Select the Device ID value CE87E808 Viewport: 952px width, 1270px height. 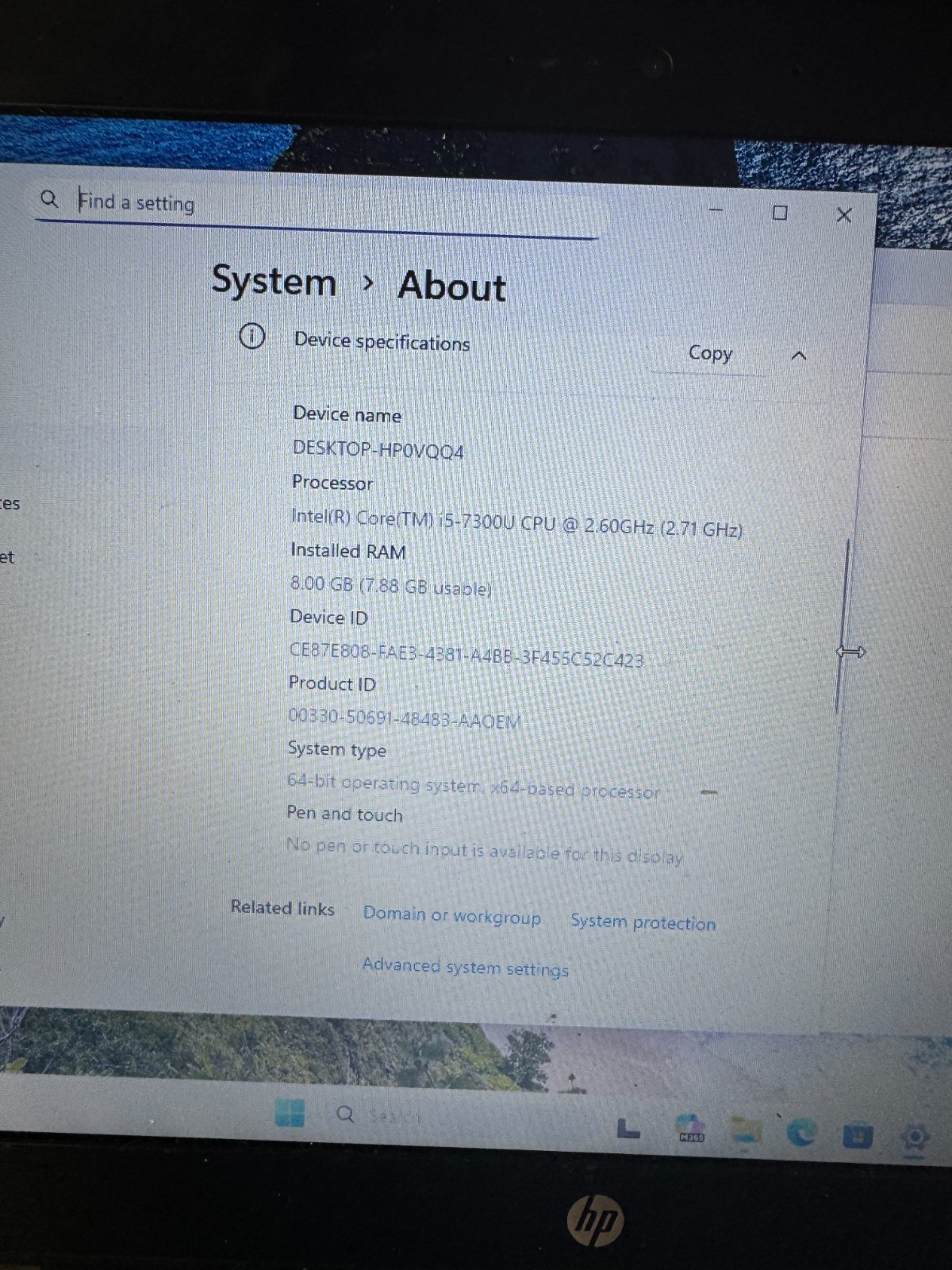[466, 656]
